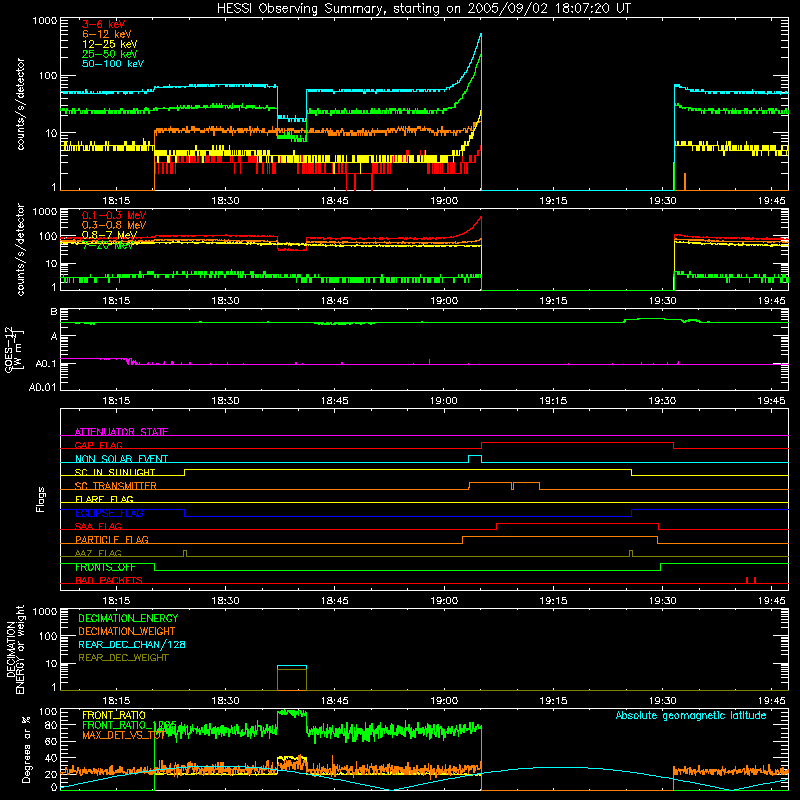This screenshot has height=800, width=800.
Task: Click the 0.3-0.8 MeV legend label
Action: [114, 225]
